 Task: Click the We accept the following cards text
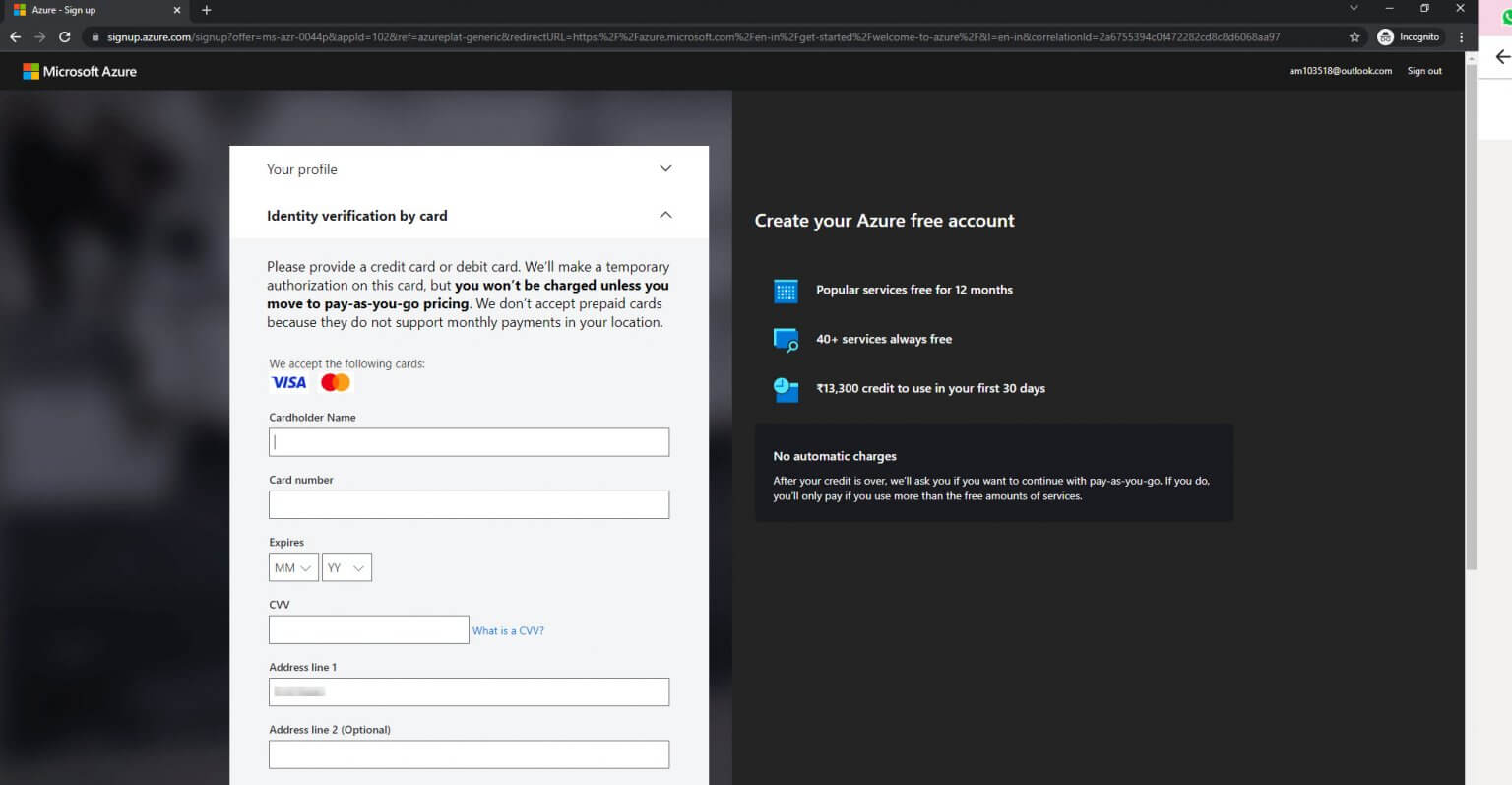pos(347,363)
